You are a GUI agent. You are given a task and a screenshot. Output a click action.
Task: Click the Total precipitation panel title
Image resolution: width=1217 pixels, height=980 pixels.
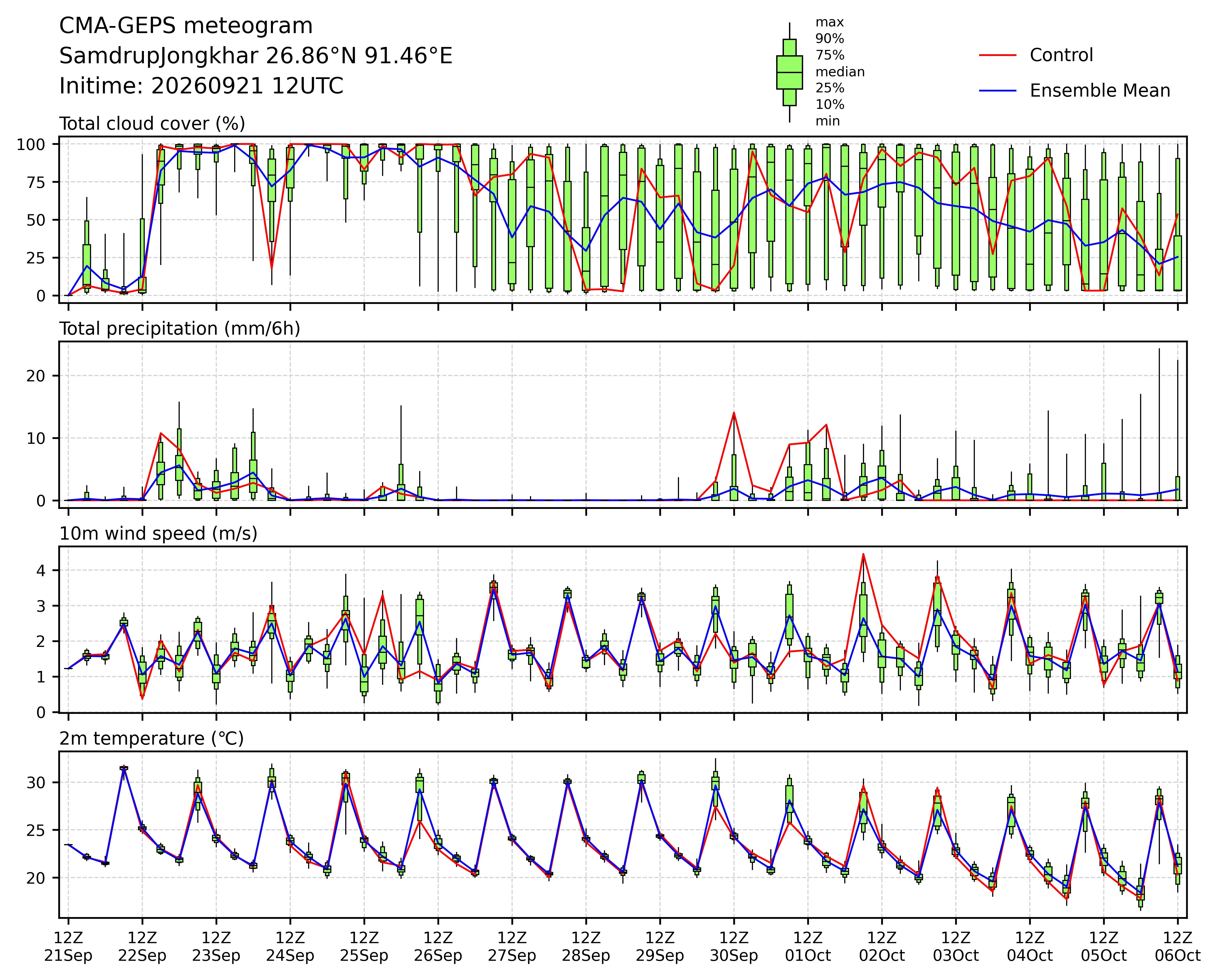point(180,329)
